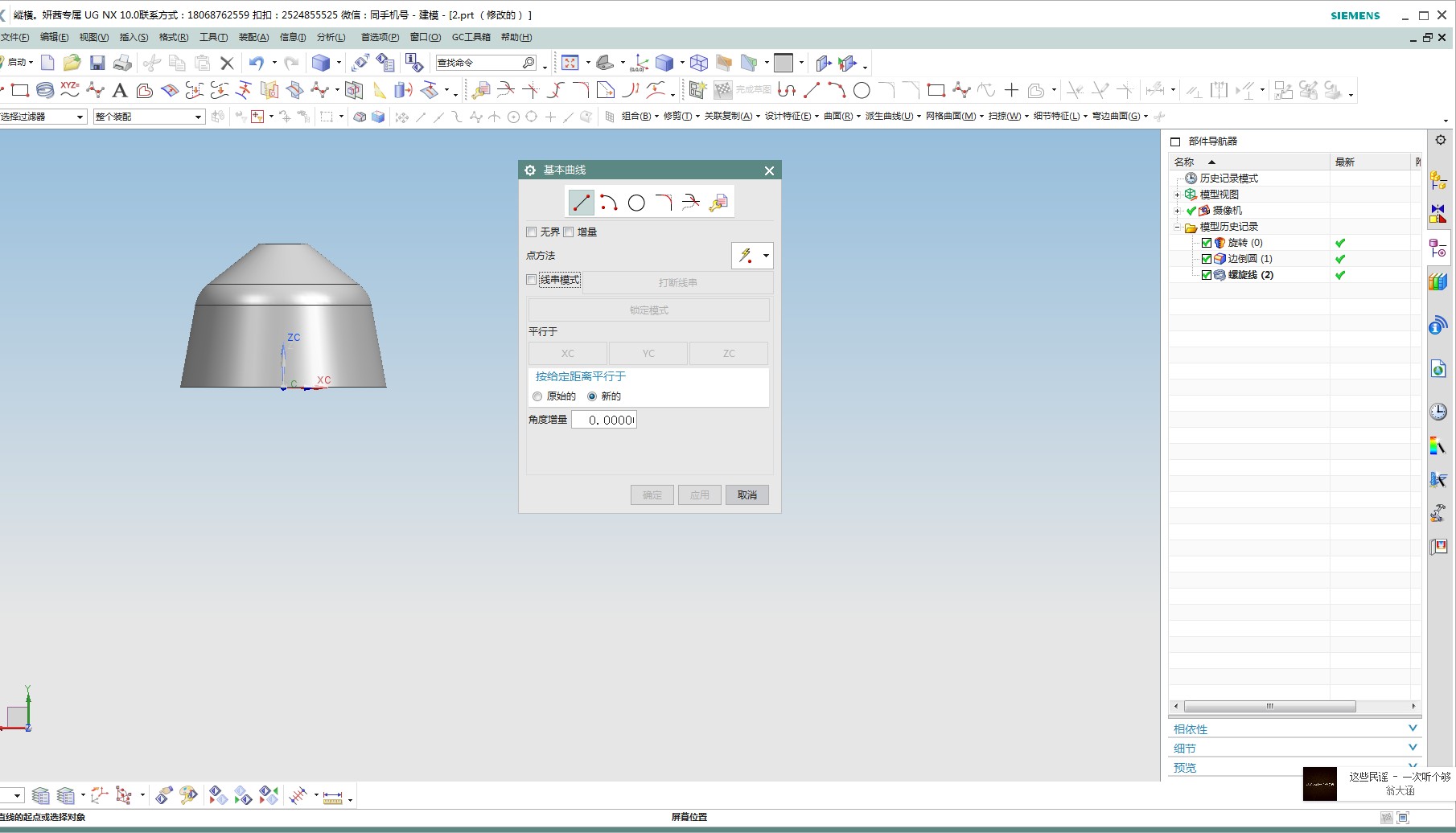The height and width of the screenshot is (833, 1456).
Task: Open the Assembly Navigator sidebar icon
Action: pos(1438,182)
